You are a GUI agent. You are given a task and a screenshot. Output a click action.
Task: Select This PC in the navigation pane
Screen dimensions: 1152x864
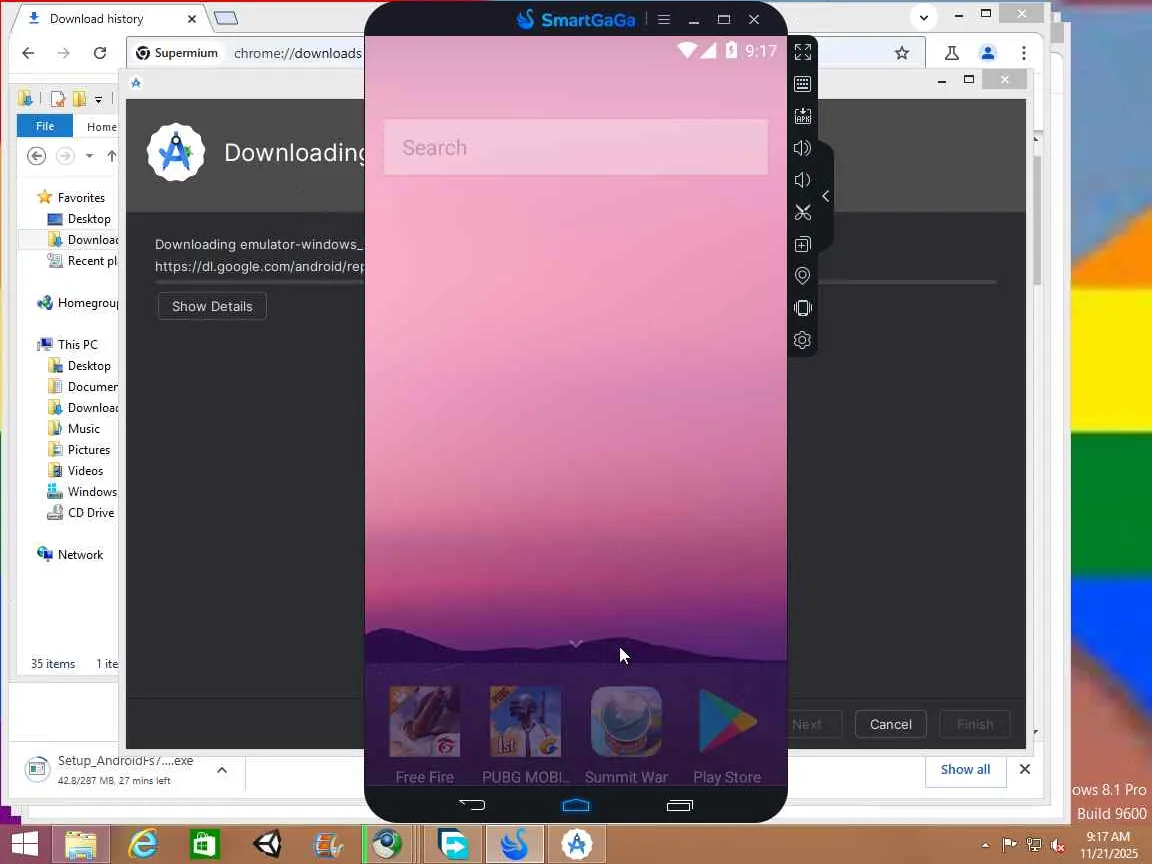pyautogui.click(x=68, y=345)
